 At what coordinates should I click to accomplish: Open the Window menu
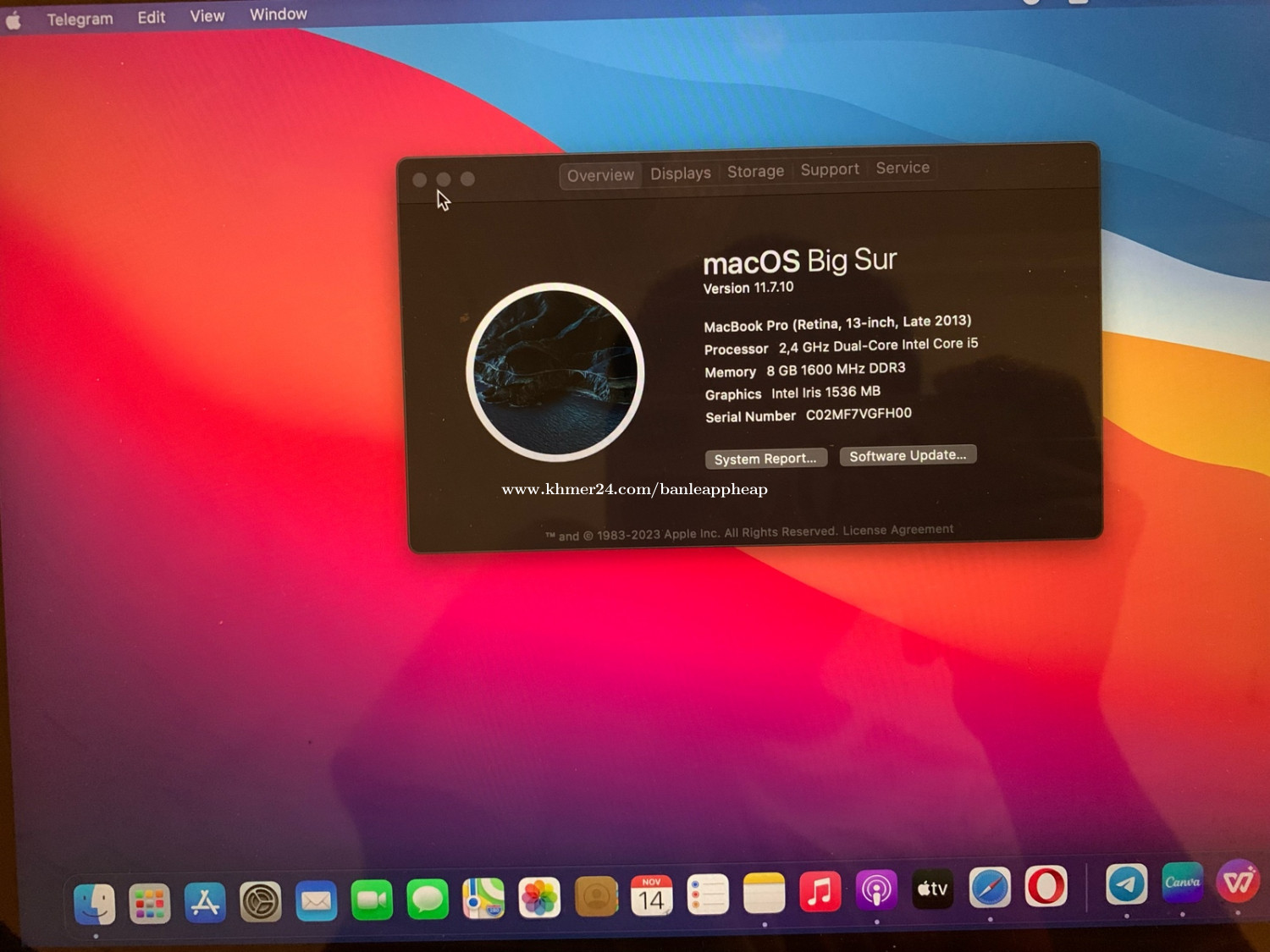pos(279,14)
